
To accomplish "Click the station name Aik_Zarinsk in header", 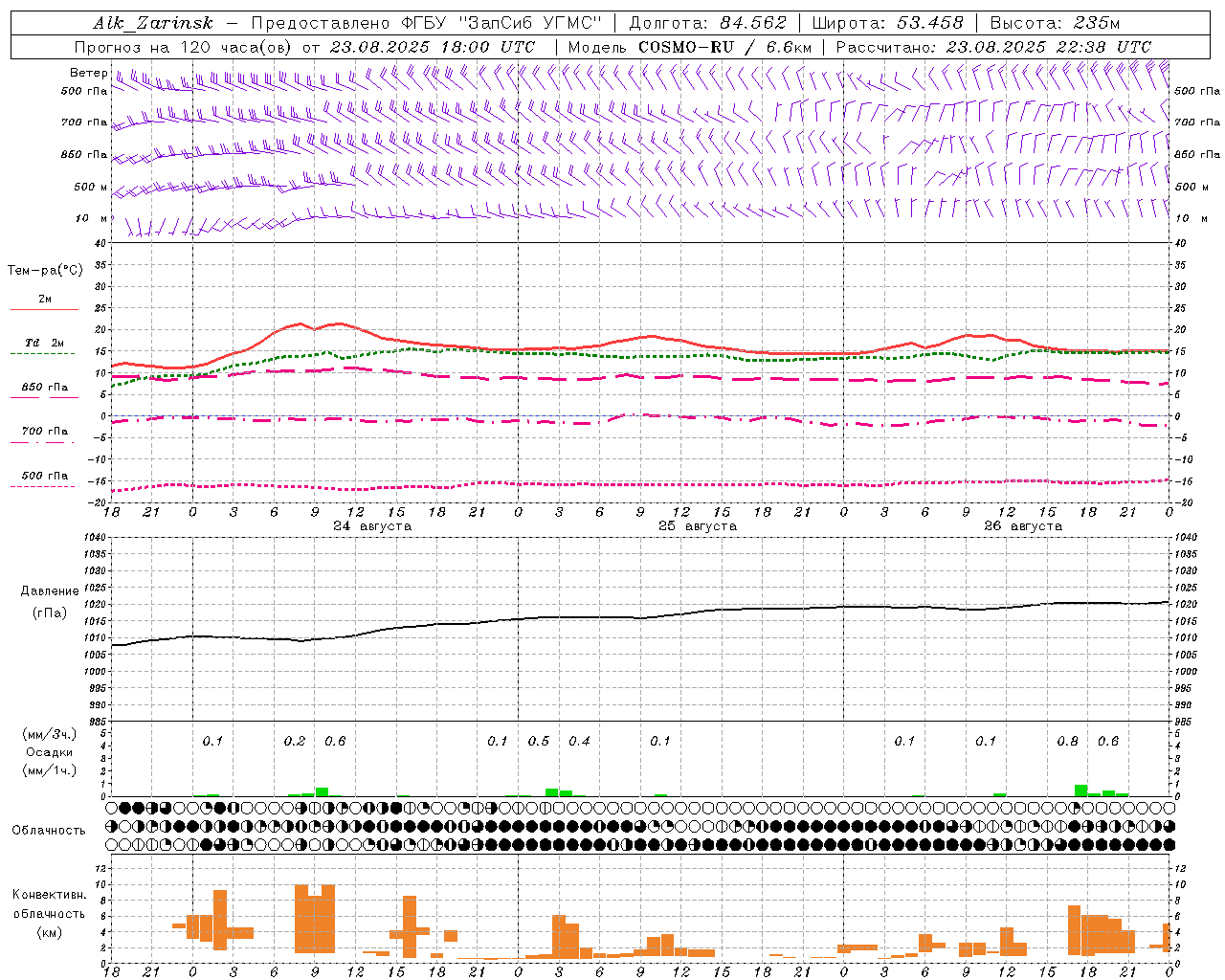I will pos(153,23).
